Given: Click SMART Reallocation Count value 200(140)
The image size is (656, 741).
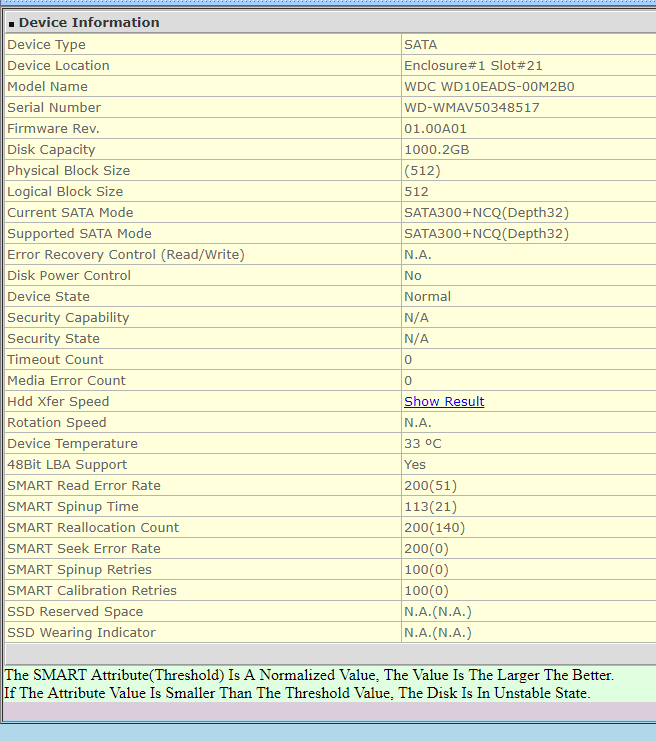Looking at the screenshot, I should [x=434, y=527].
